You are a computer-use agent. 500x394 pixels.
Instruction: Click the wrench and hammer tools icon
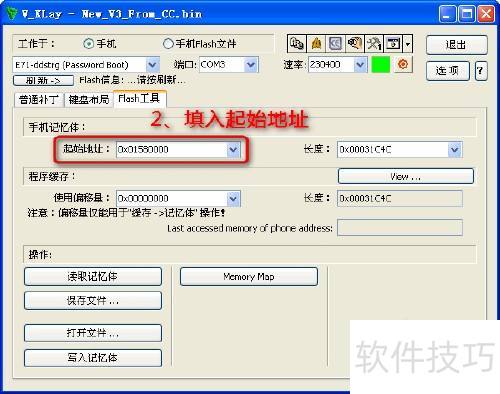pos(374,44)
